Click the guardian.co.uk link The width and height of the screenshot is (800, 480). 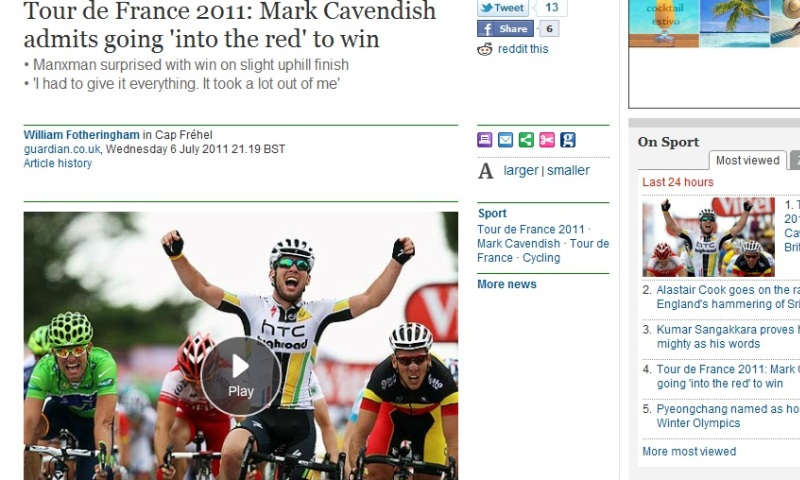pos(62,149)
